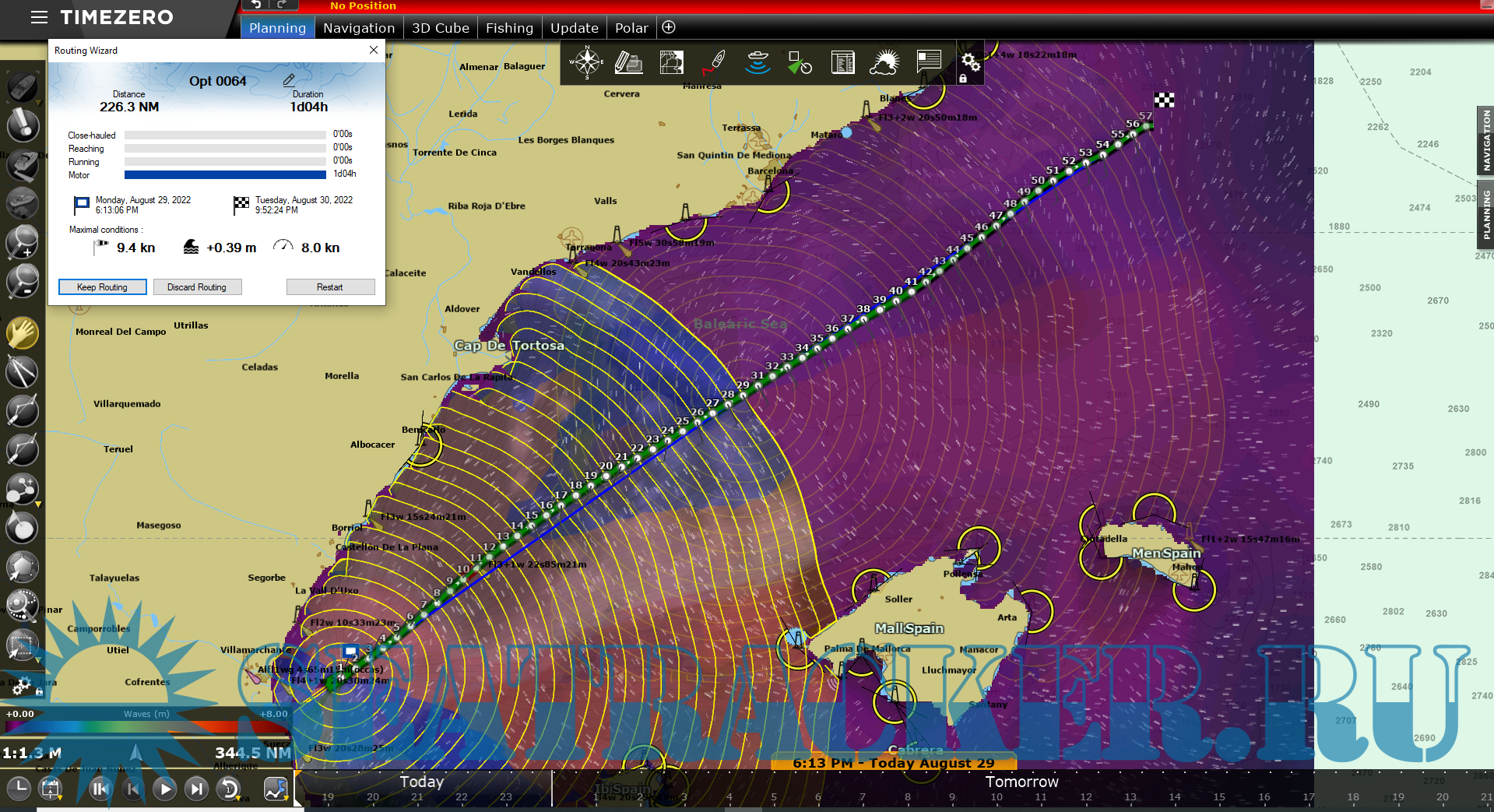The height and width of the screenshot is (812, 1494).
Task: Click the route boat track ribbon icon
Action: point(714,62)
